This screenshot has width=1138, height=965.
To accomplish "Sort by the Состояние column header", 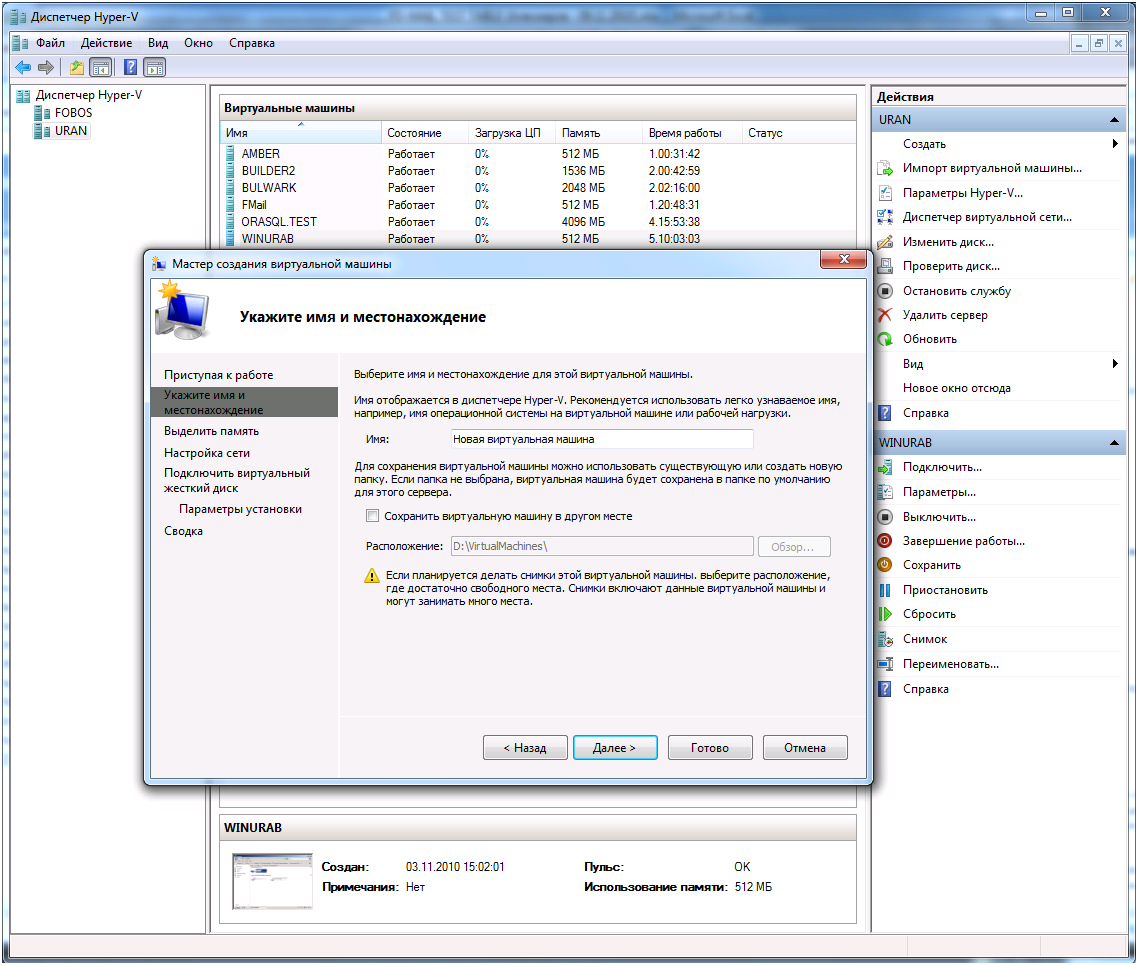I will coord(425,133).
